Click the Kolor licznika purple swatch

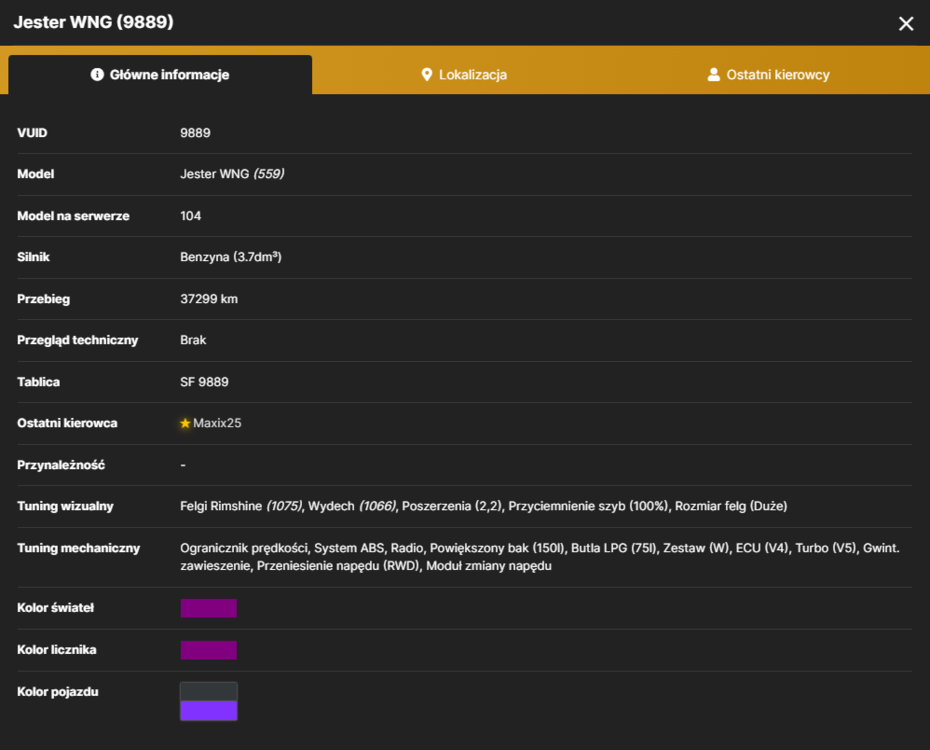click(x=209, y=650)
